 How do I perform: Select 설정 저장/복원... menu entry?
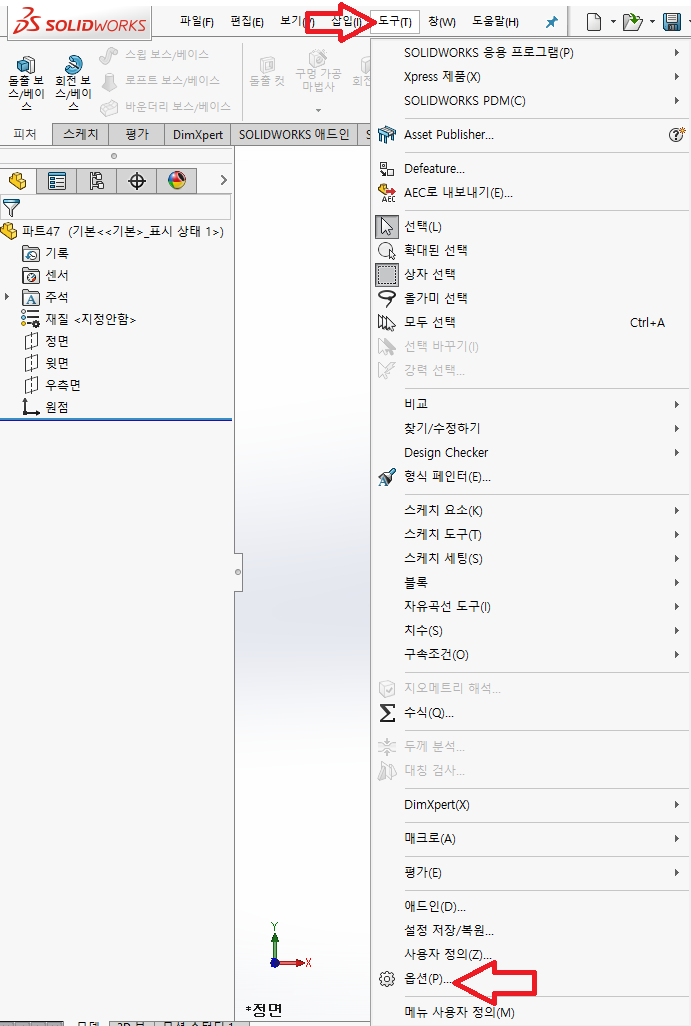(449, 930)
